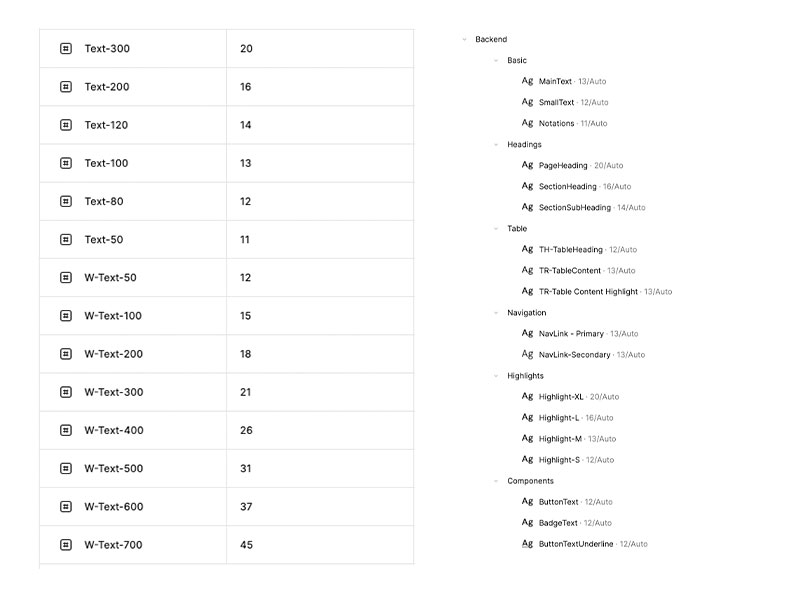Edit the value 45 for W-Text-700
800x600 pixels.
pos(246,545)
